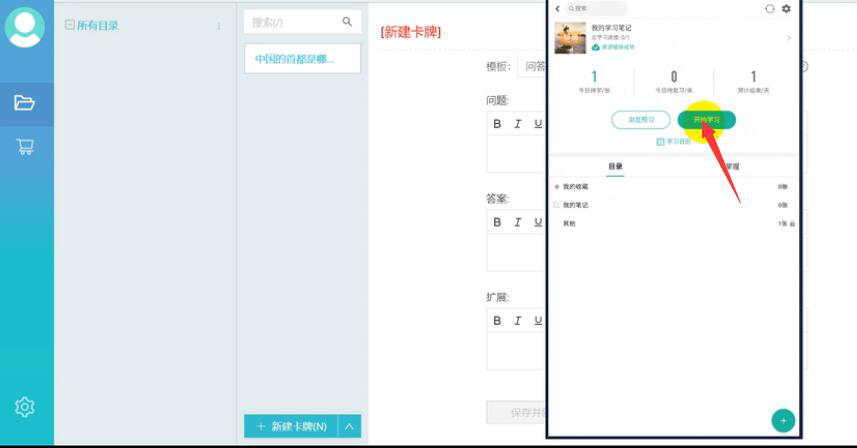Collapse the 所有目录 tree node
Screen dimensions: 857x448
click(x=69, y=25)
